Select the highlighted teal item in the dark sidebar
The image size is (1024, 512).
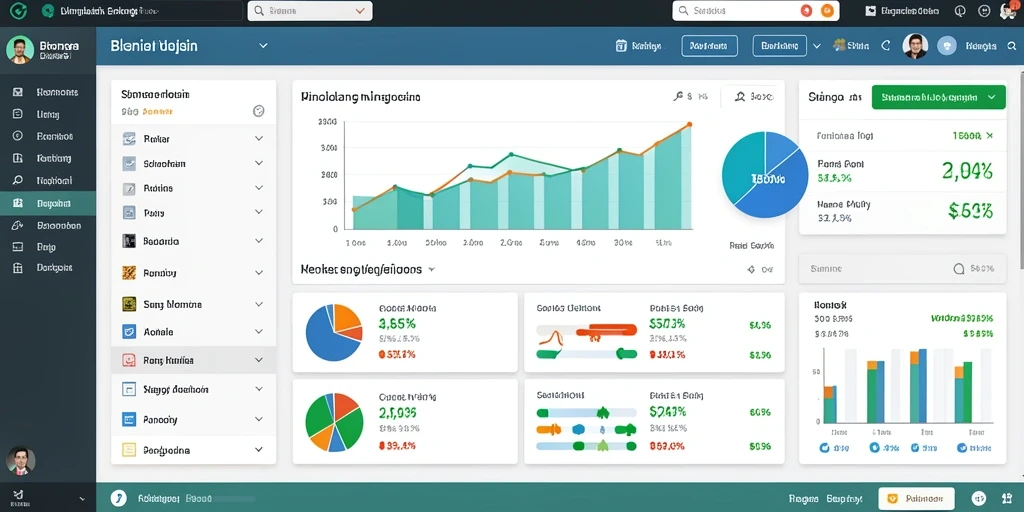(48, 203)
